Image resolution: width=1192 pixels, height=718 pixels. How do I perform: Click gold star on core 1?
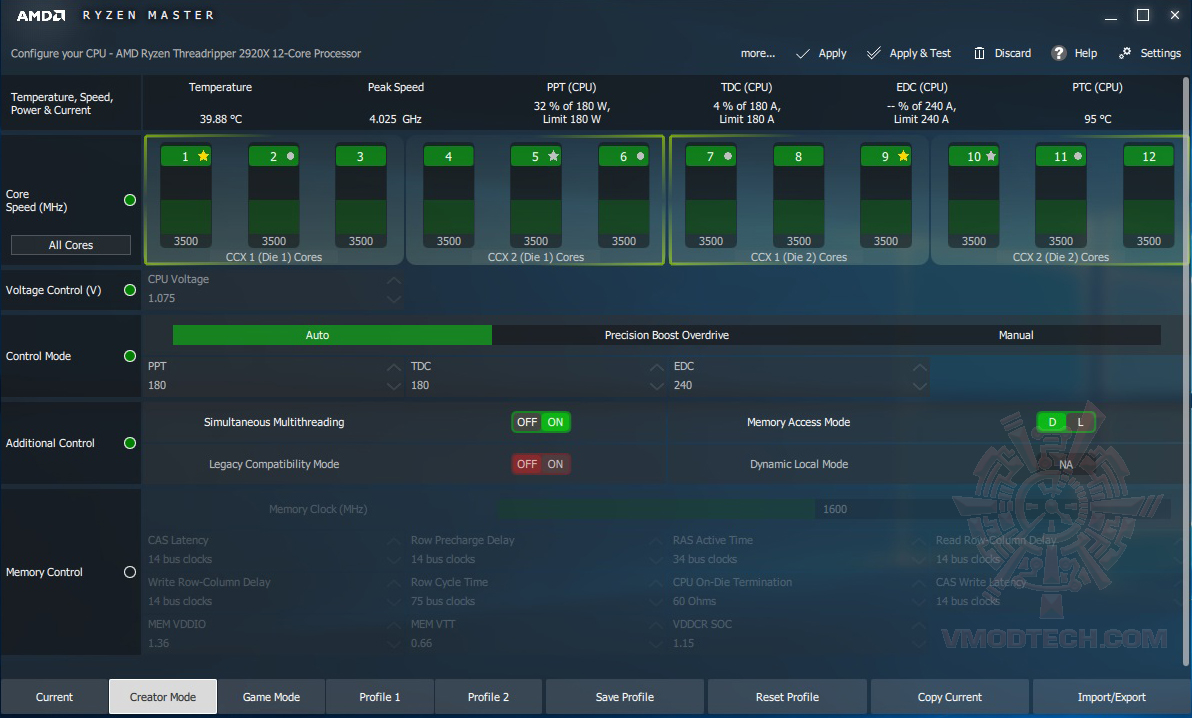click(x=203, y=156)
